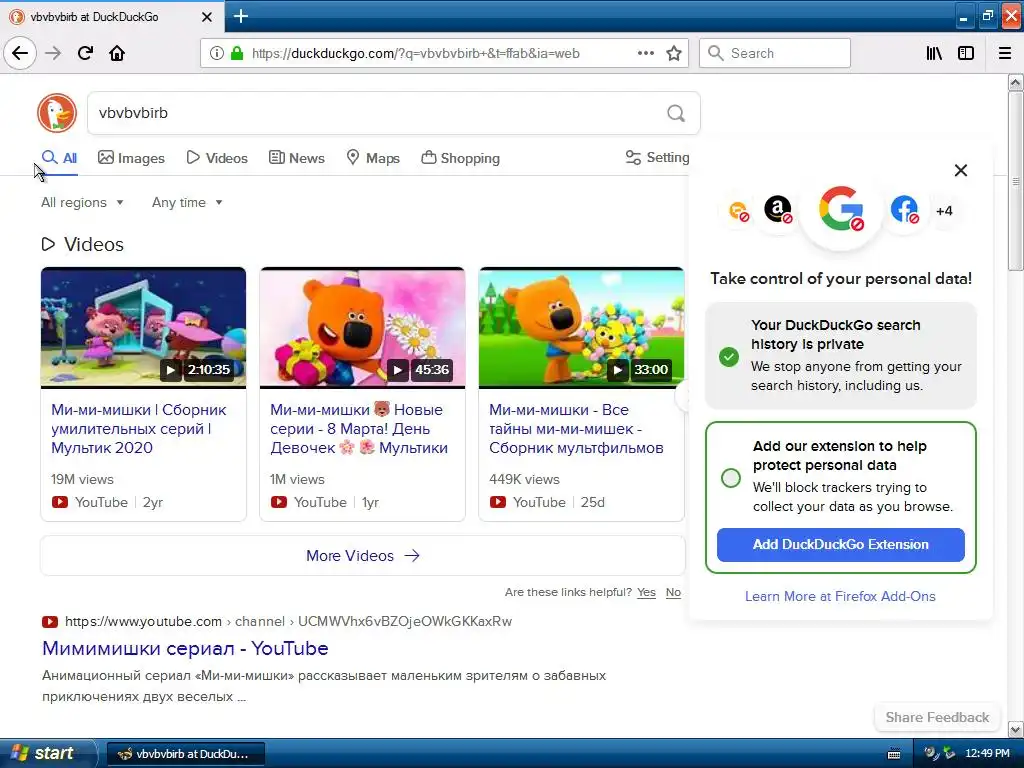Open the Firefox hamburger menu

coord(1005,53)
